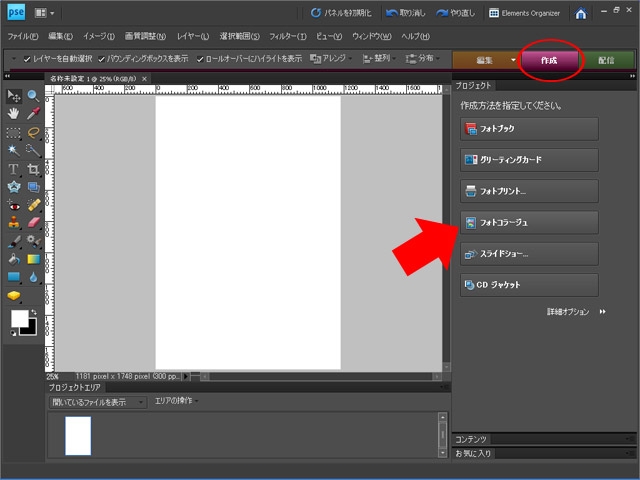This screenshot has height=480, width=640.
Task: Expand 詳細オプション arrows
Action: [602, 312]
